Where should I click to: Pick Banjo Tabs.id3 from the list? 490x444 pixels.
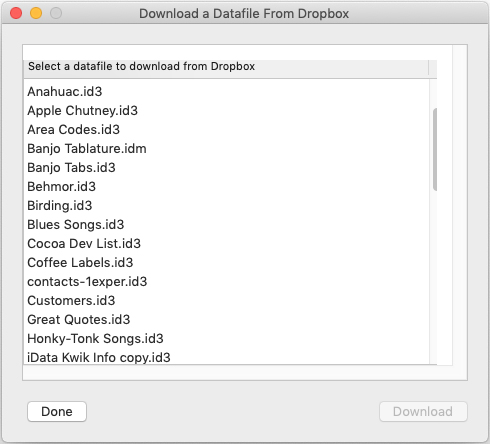227,167
